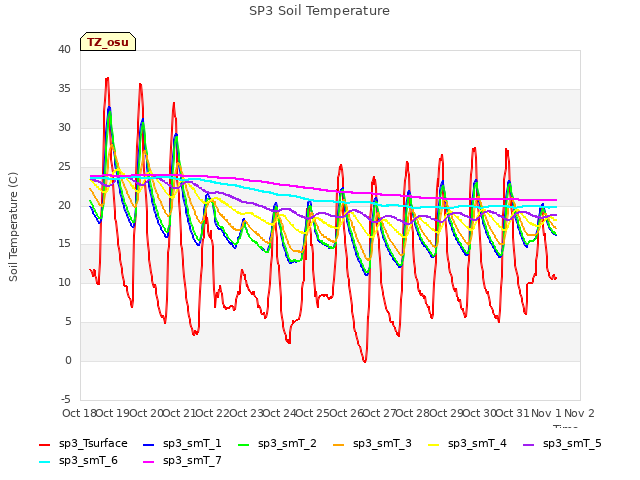Click the Oct 18 x-axis tick label
The image size is (640, 480).
79,413
